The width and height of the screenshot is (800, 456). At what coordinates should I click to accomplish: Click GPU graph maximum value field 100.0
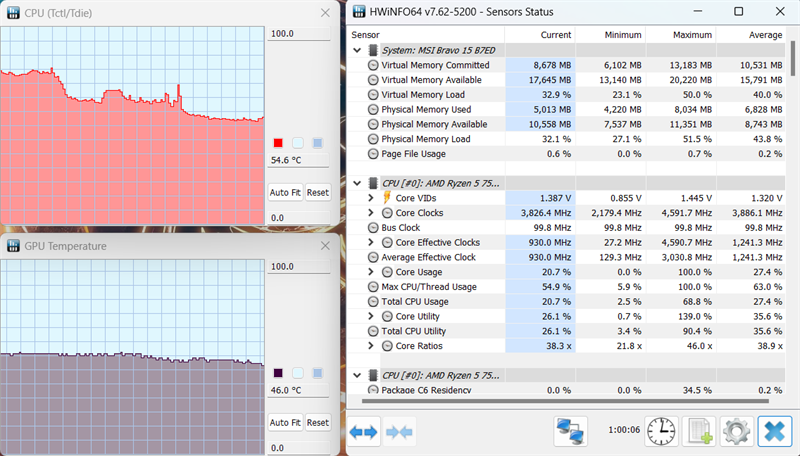[299, 267]
